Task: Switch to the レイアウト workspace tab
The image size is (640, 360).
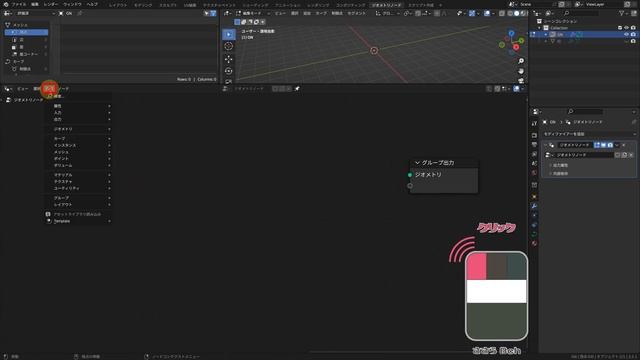Action: (x=118, y=5)
